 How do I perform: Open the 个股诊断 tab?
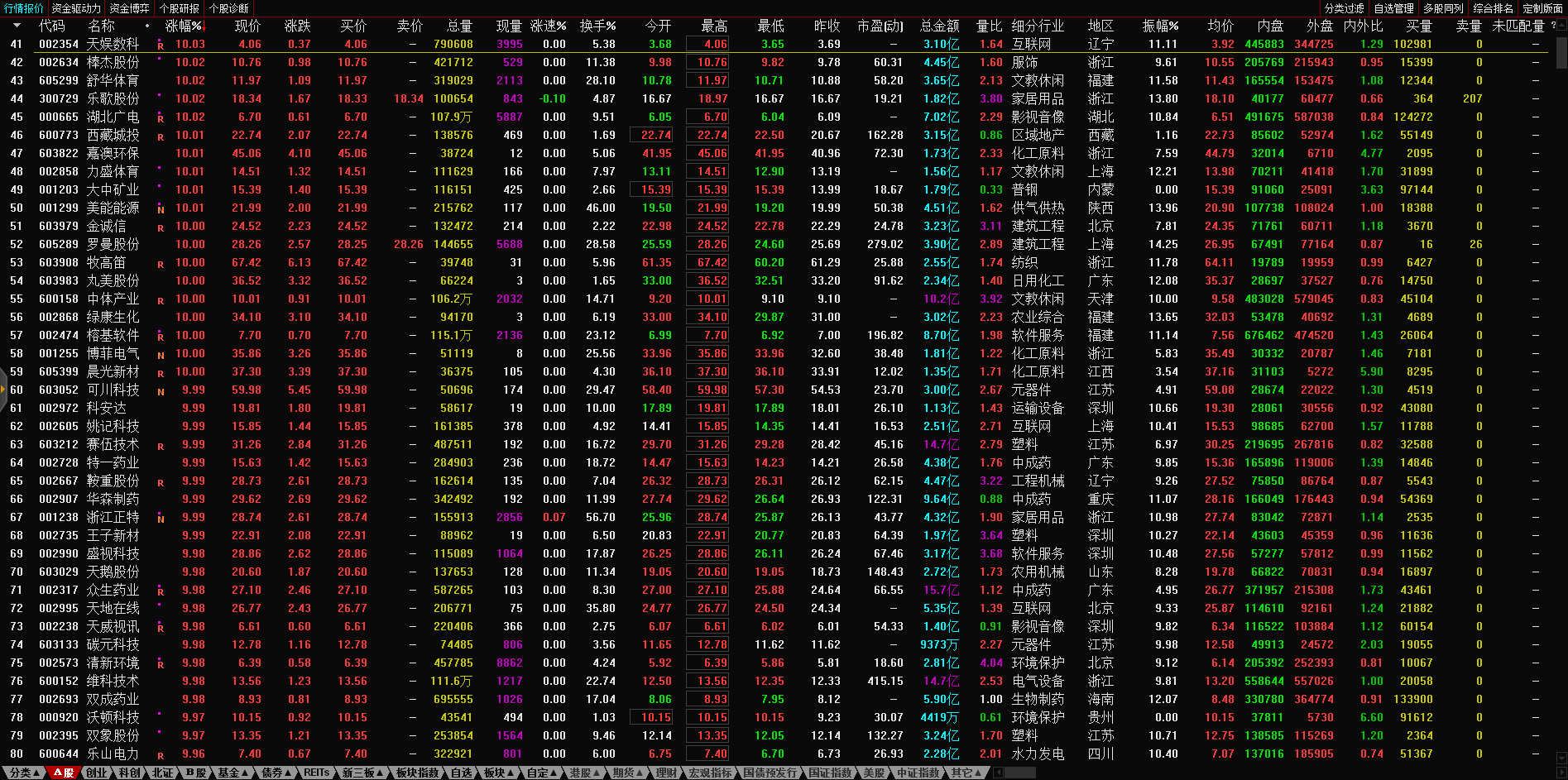pos(228,8)
